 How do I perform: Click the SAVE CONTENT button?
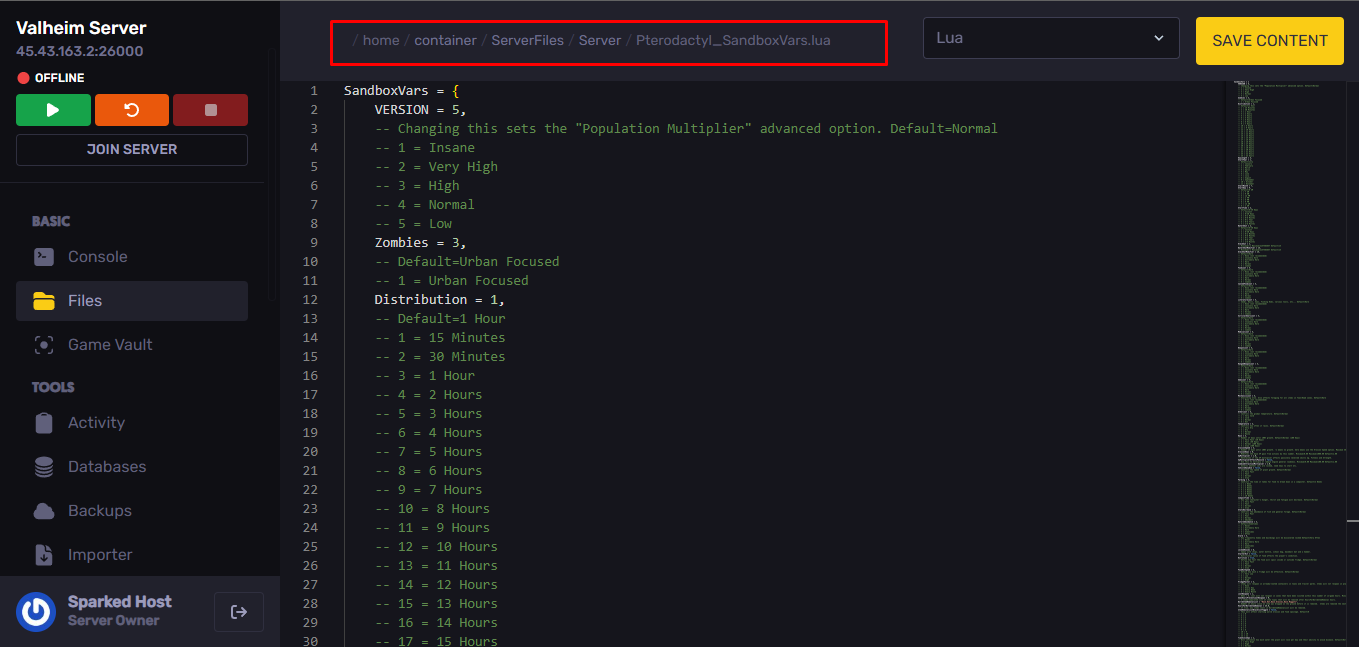[1270, 41]
